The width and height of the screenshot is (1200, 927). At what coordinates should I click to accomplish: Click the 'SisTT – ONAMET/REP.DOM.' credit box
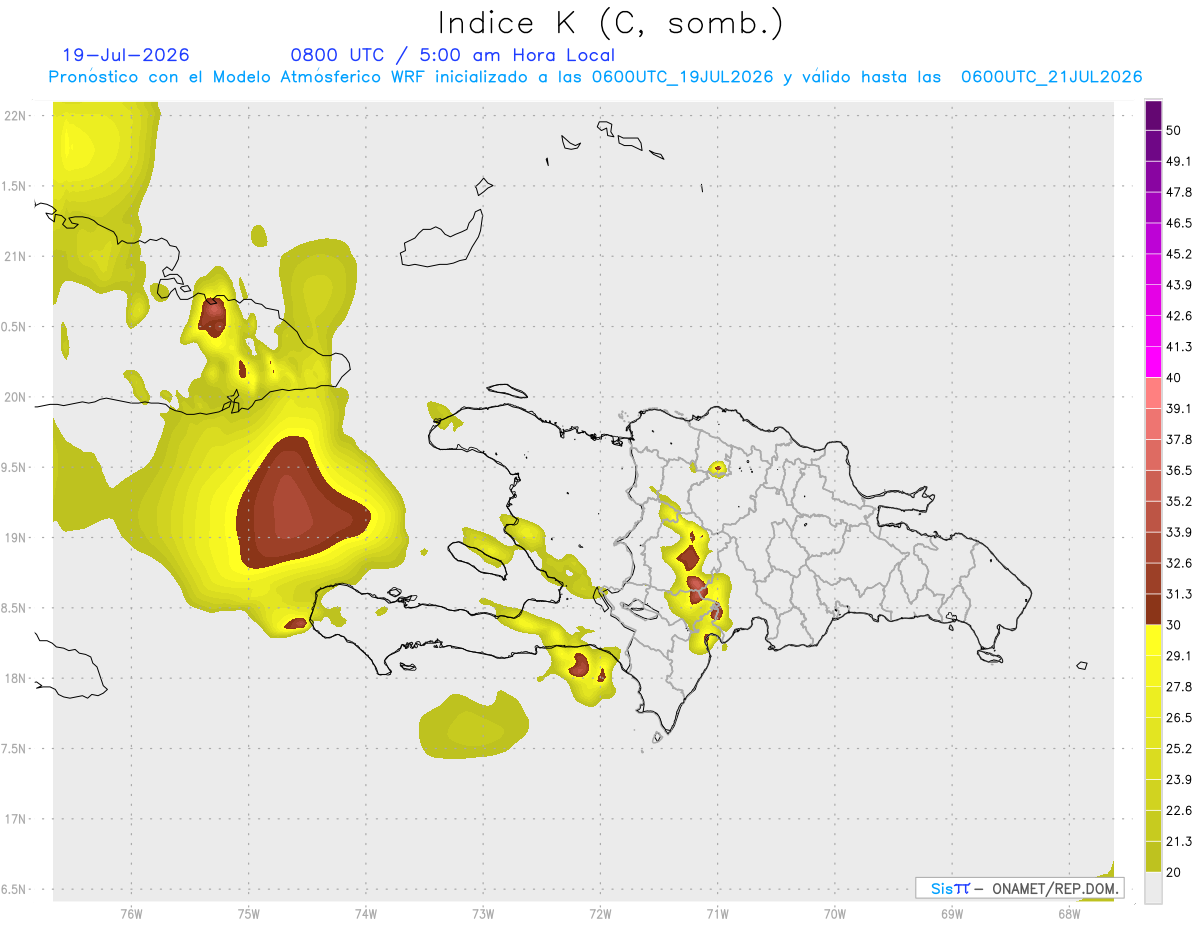(x=1020, y=888)
